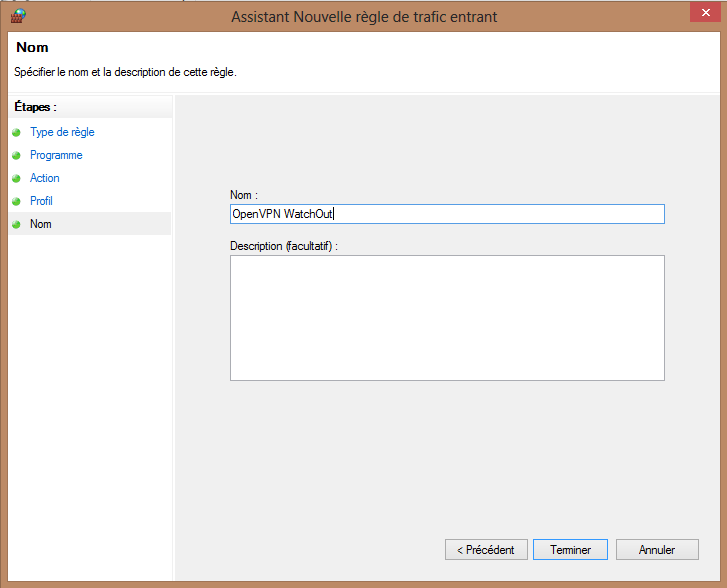Screen dimensions: 727x588
Task: Click the Étapes header in sidebar
Action: coord(35,107)
